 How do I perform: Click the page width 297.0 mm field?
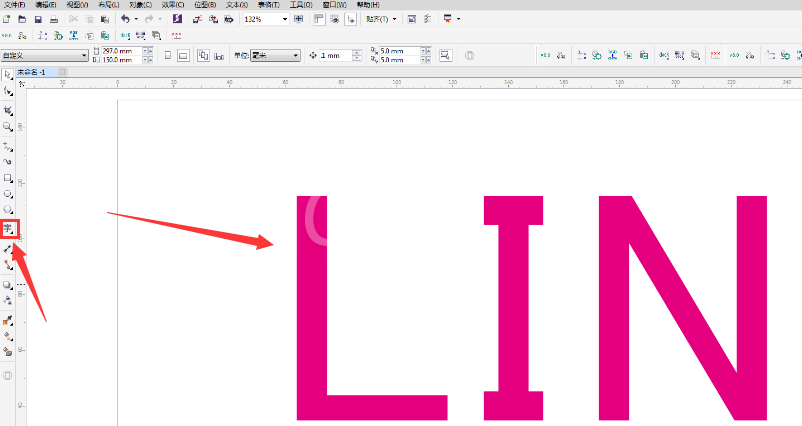tap(122, 51)
